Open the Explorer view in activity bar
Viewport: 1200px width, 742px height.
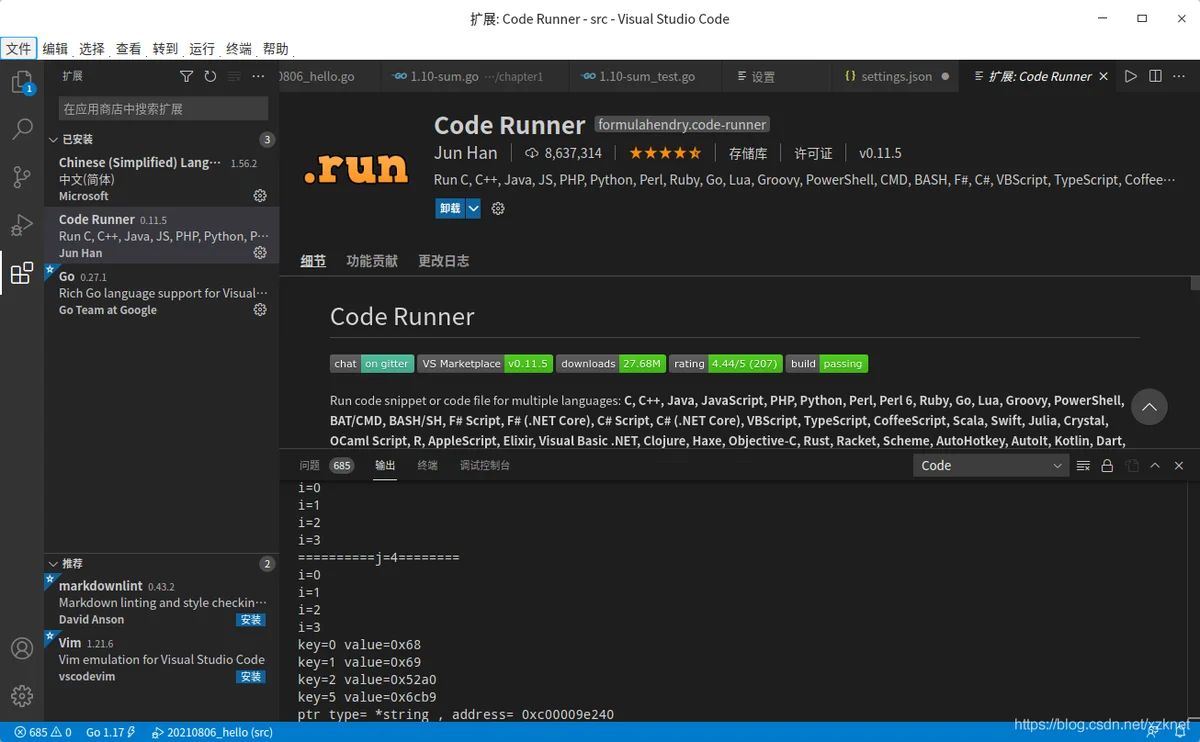tap(22, 82)
